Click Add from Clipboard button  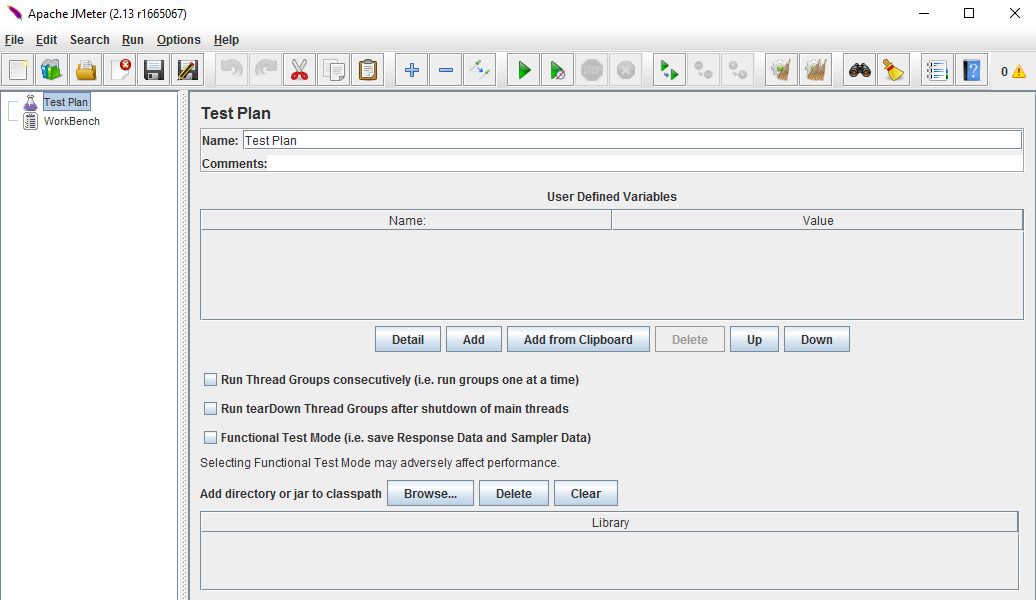click(578, 339)
